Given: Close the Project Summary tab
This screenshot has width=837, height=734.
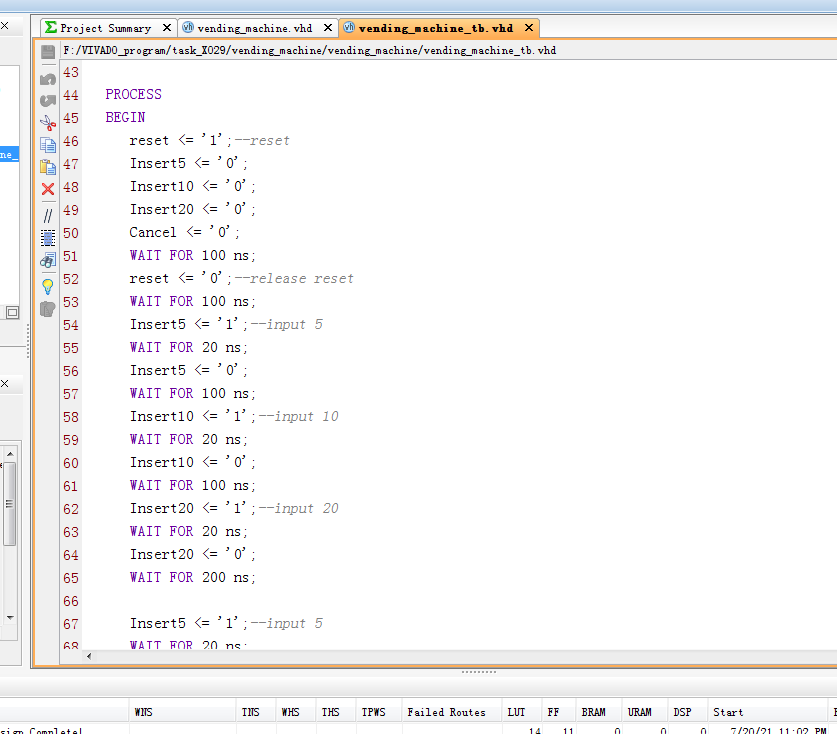Looking at the screenshot, I should click(165, 28).
